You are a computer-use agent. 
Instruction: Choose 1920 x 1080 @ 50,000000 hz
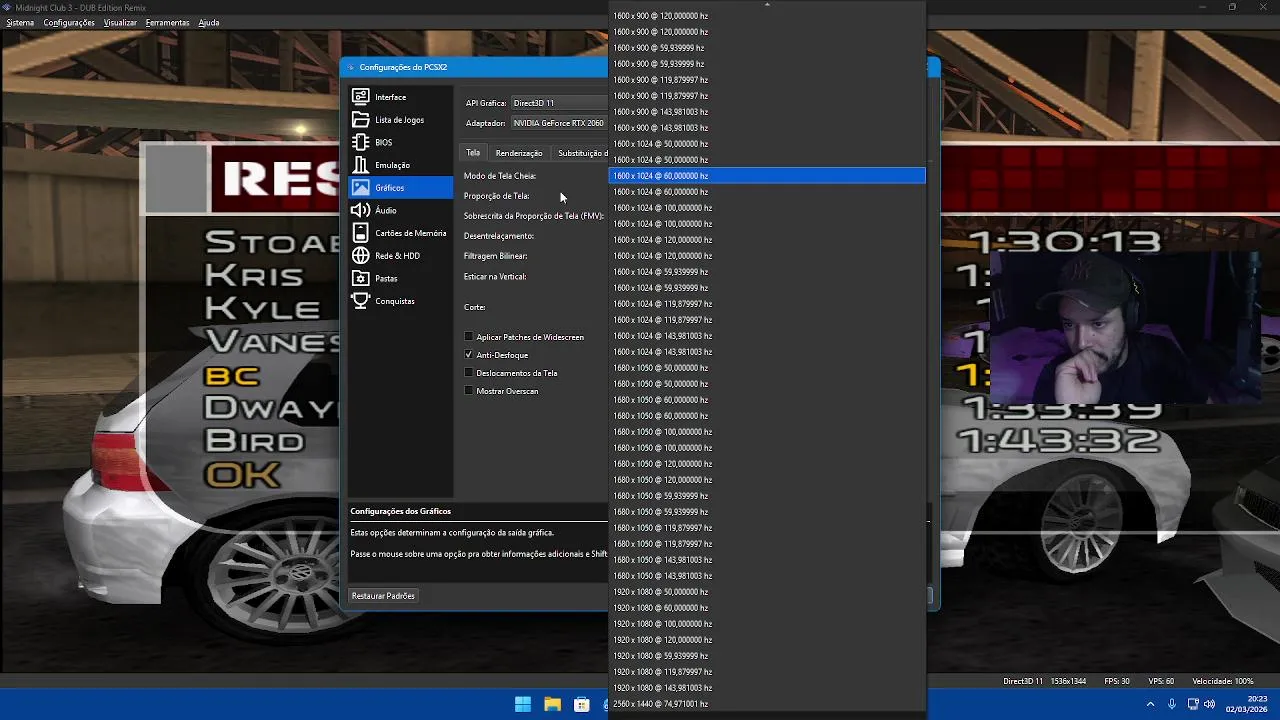(767, 592)
